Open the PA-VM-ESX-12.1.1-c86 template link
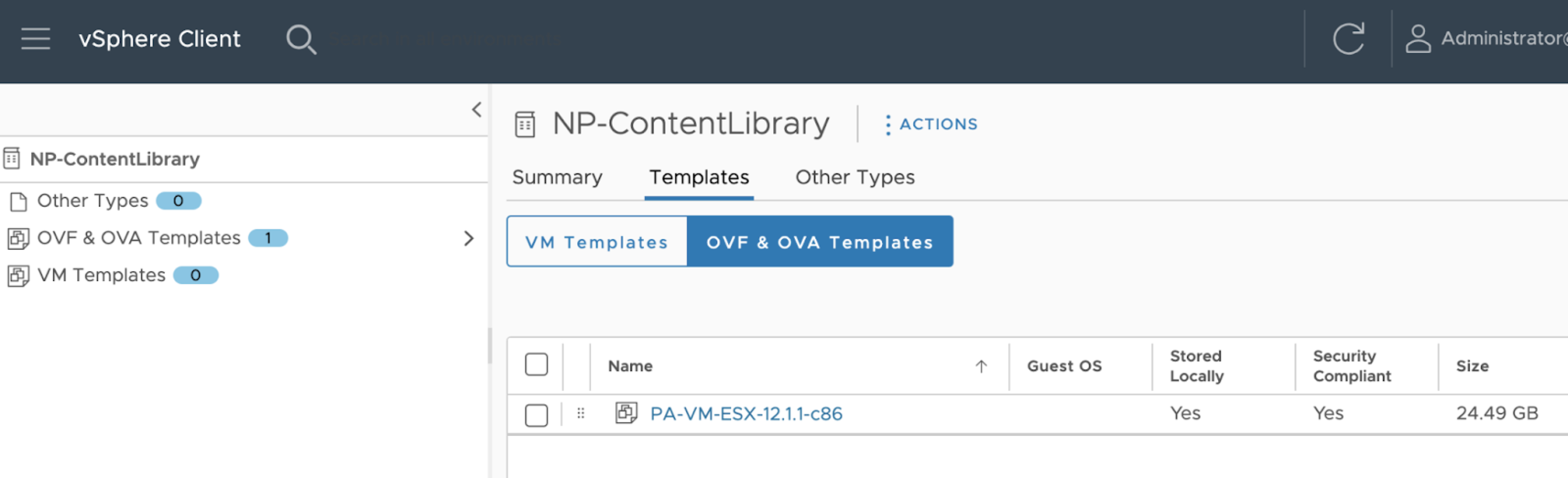1568x478 pixels. coord(746,414)
